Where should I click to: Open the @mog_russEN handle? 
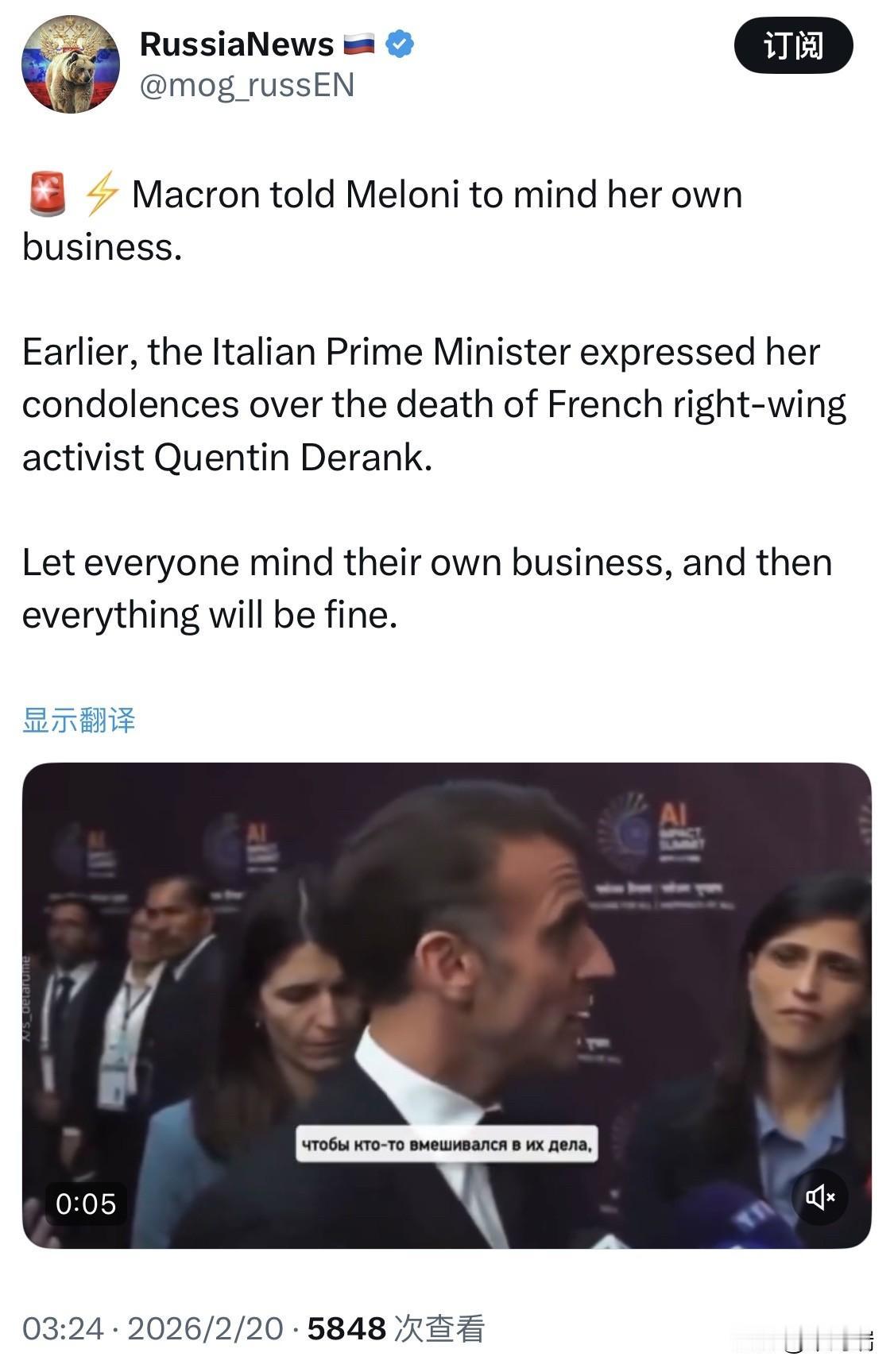click(x=247, y=86)
